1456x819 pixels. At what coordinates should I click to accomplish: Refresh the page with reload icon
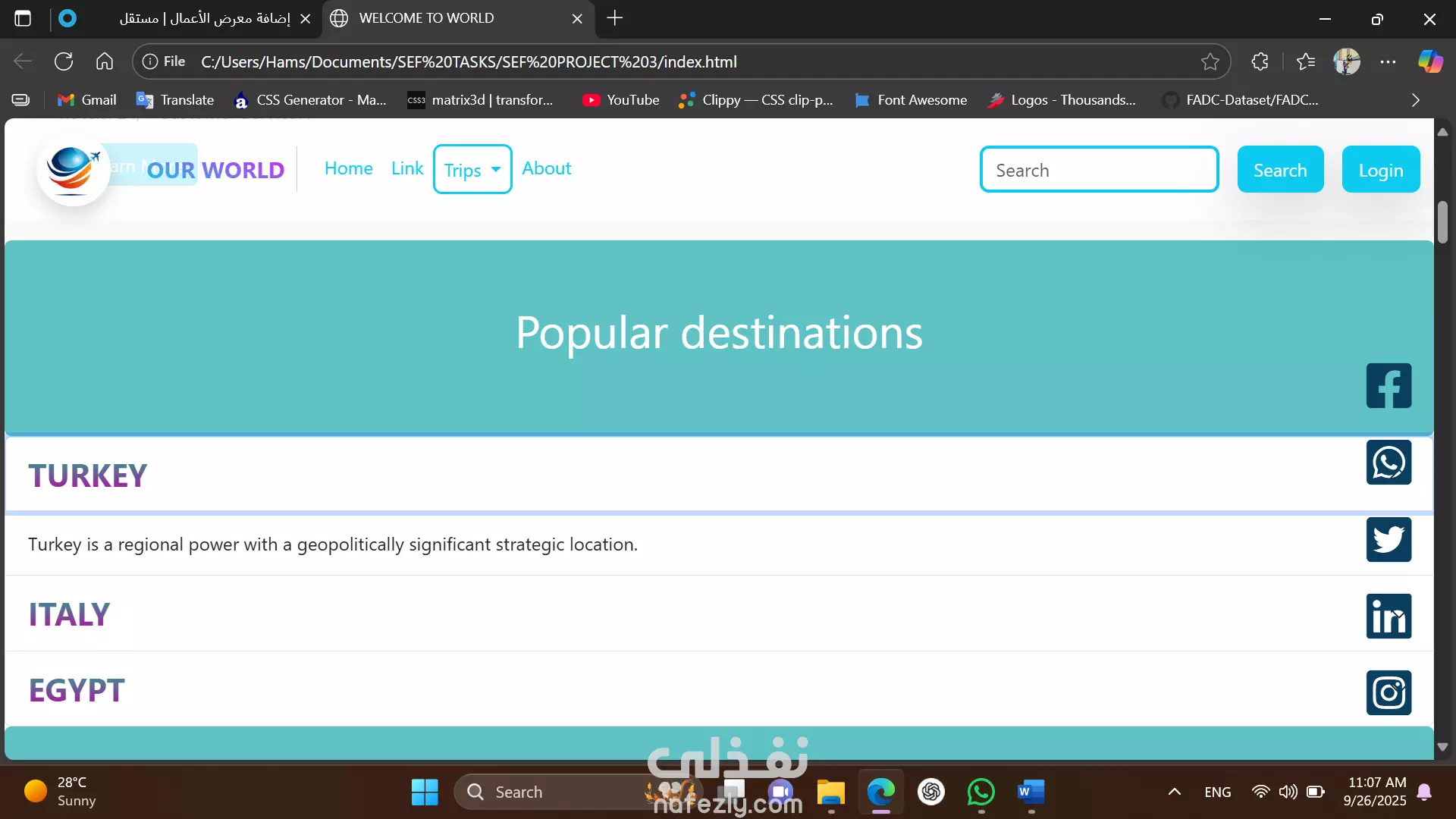click(x=64, y=61)
